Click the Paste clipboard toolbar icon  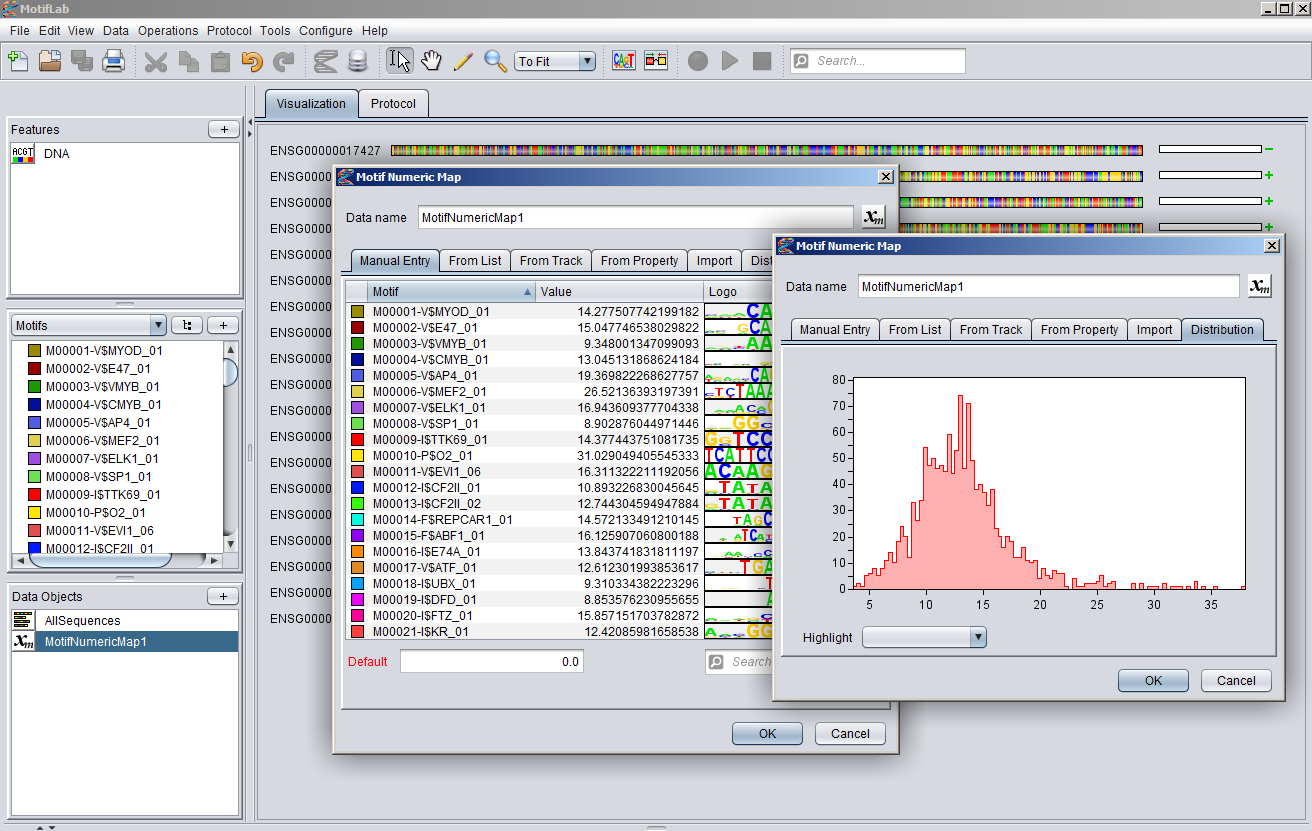click(x=220, y=61)
